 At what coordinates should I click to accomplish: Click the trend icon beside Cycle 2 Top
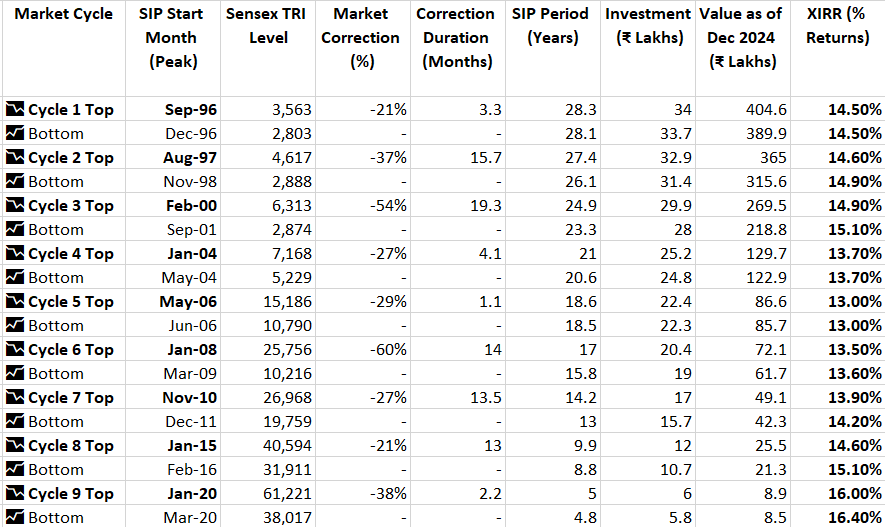[15, 157]
